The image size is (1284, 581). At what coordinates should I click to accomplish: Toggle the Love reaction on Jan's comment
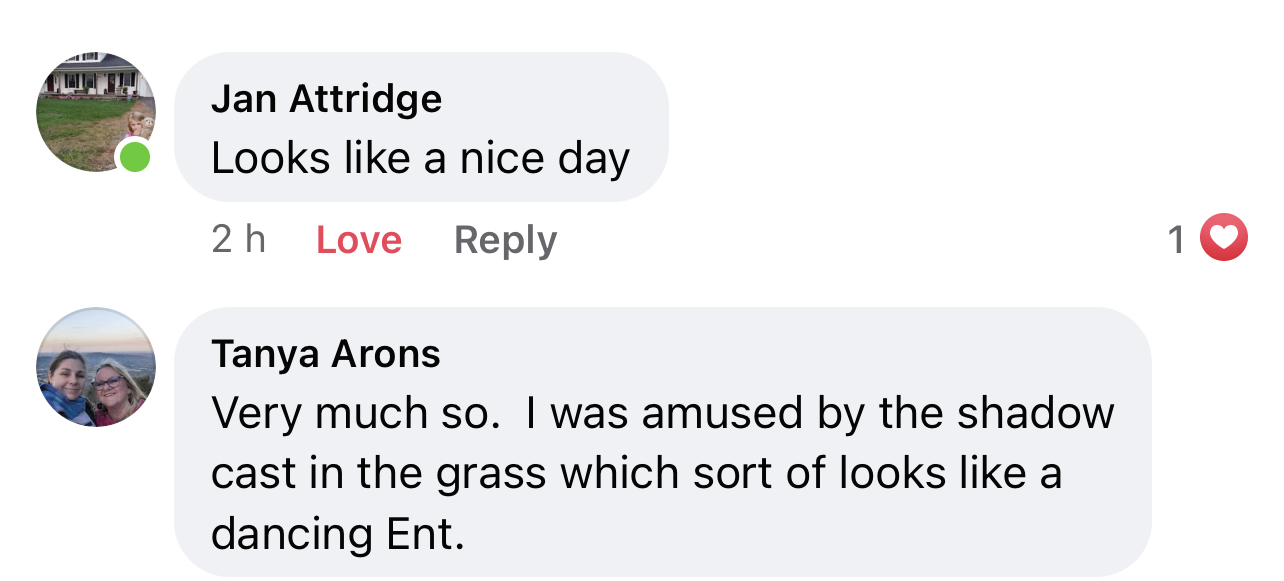(359, 240)
